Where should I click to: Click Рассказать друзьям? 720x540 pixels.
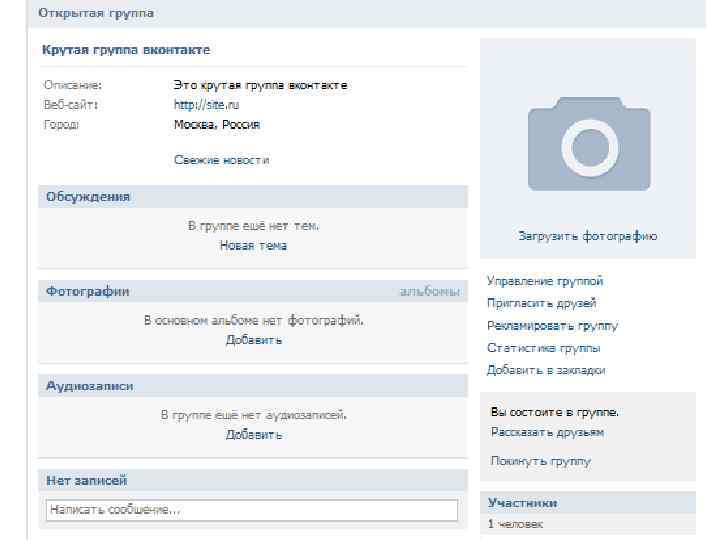click(x=547, y=433)
